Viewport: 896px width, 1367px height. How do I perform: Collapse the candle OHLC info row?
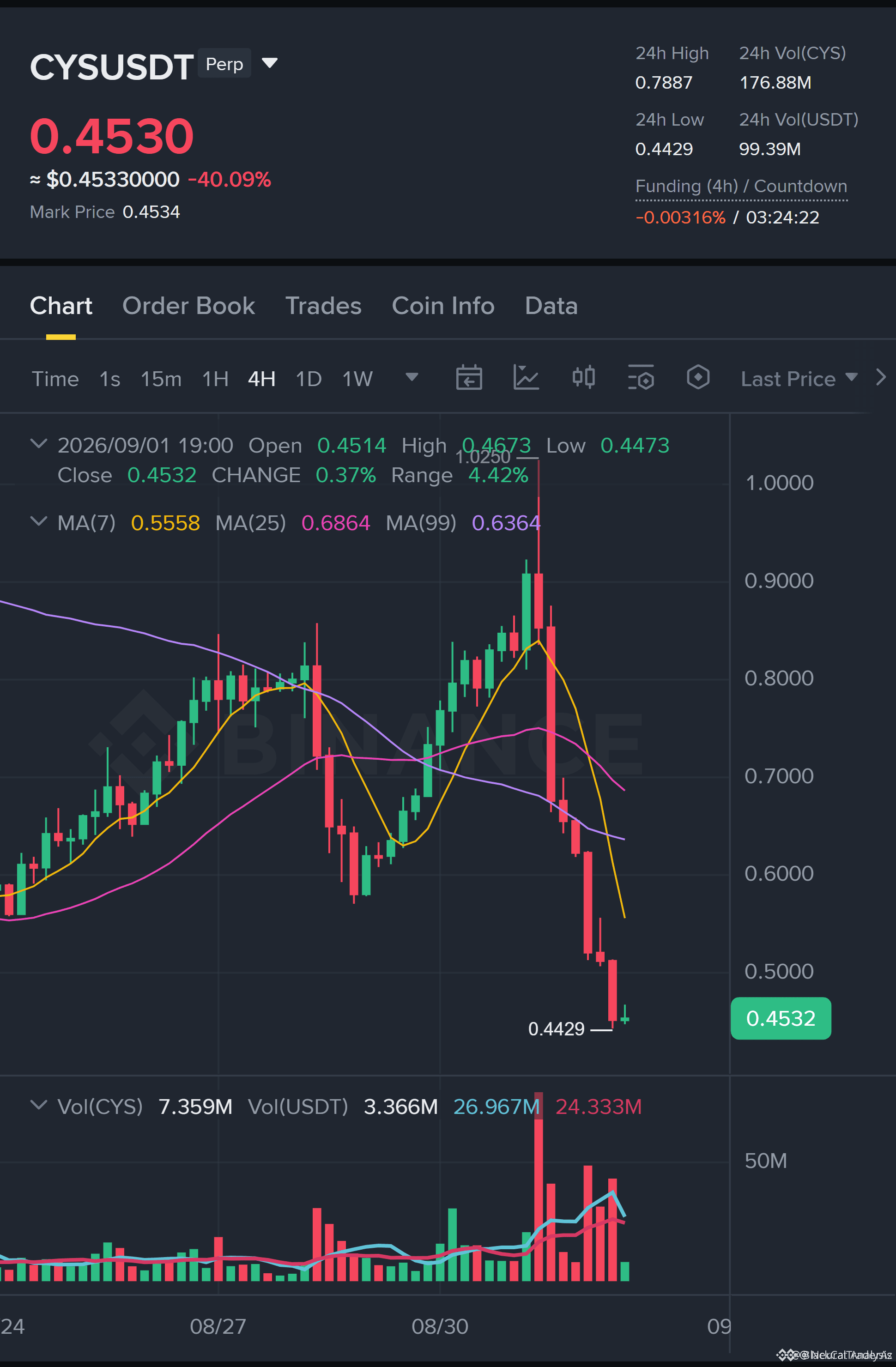tap(38, 444)
